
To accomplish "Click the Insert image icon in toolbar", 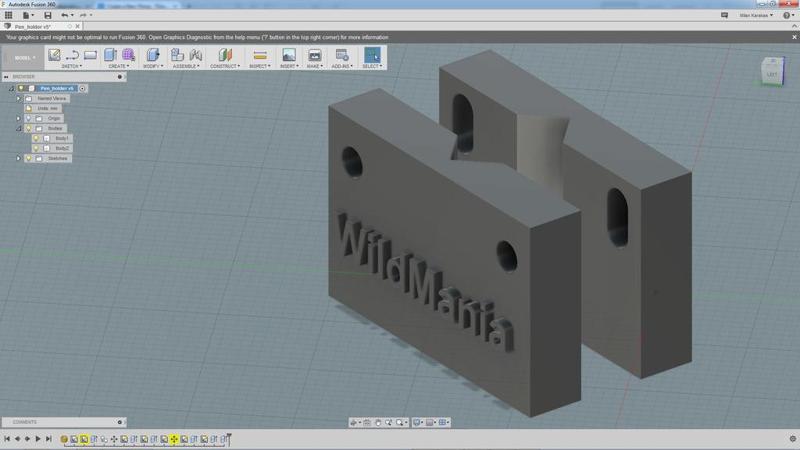I will coord(288,55).
